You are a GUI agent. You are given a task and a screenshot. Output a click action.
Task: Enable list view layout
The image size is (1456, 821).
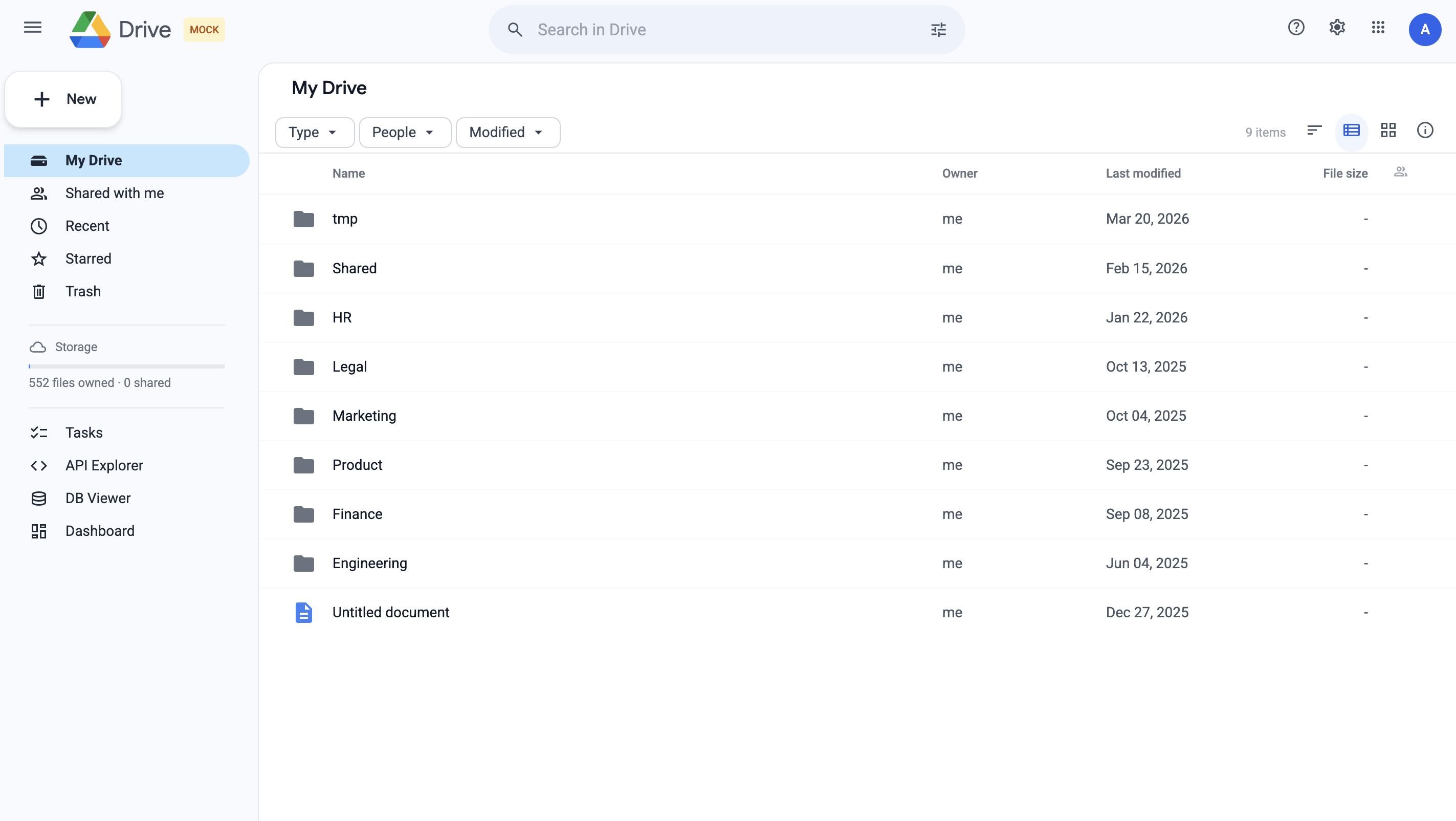[x=1352, y=130]
